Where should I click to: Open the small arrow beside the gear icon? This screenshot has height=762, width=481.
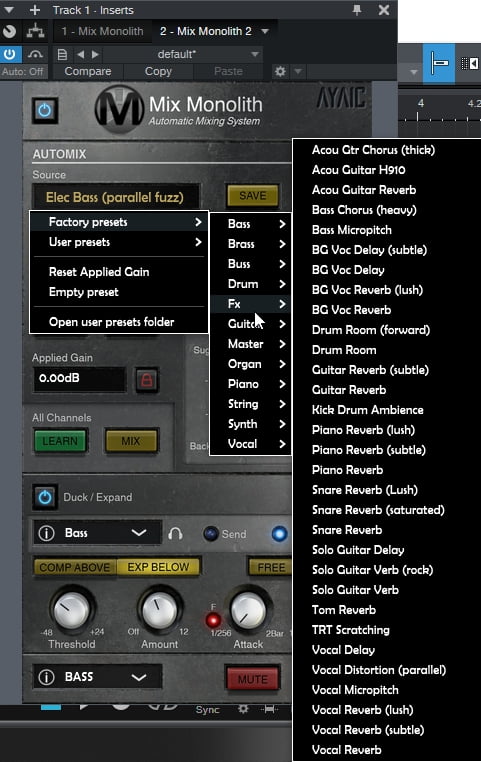coord(298,71)
